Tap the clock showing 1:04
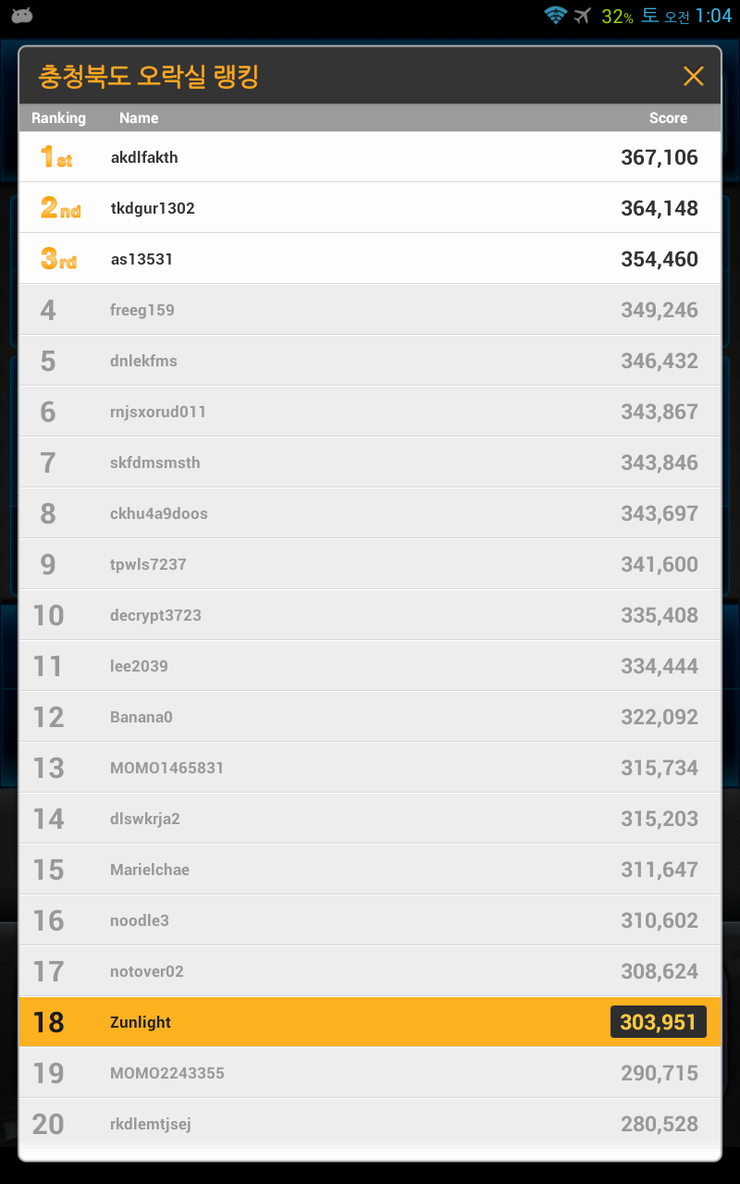This screenshot has height=1184, width=740. click(713, 16)
